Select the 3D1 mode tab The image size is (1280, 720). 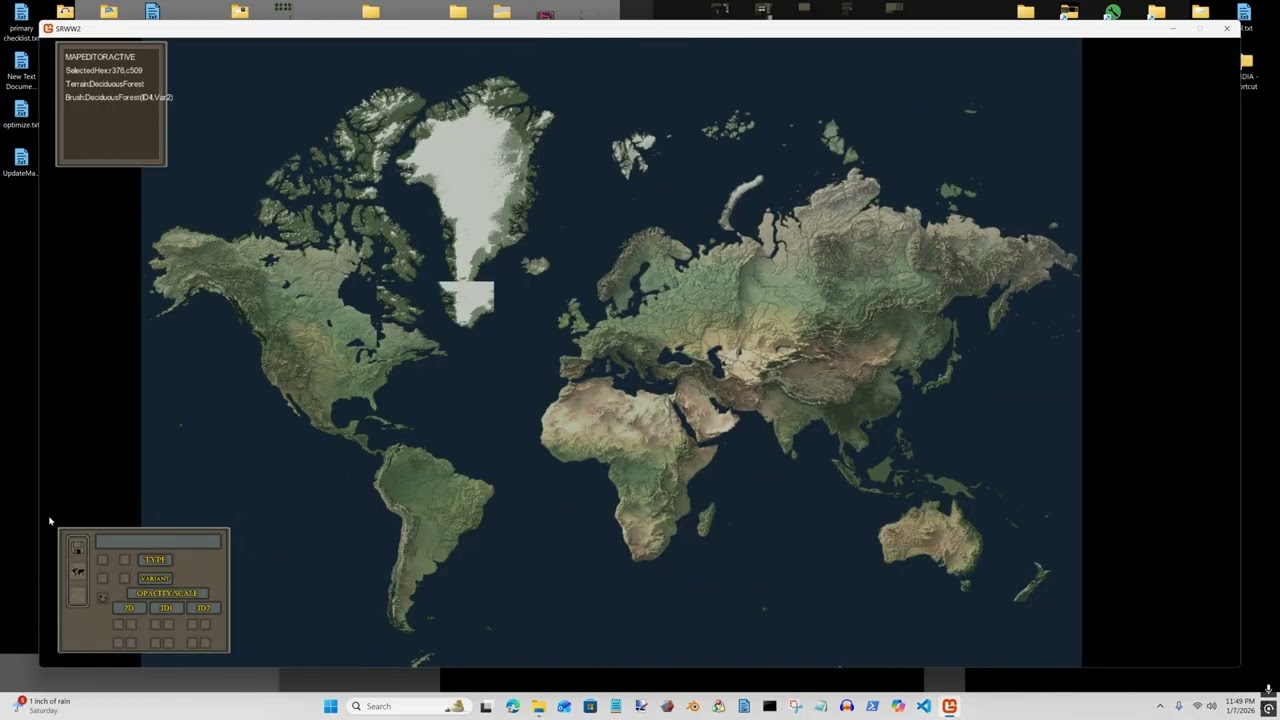(167, 608)
